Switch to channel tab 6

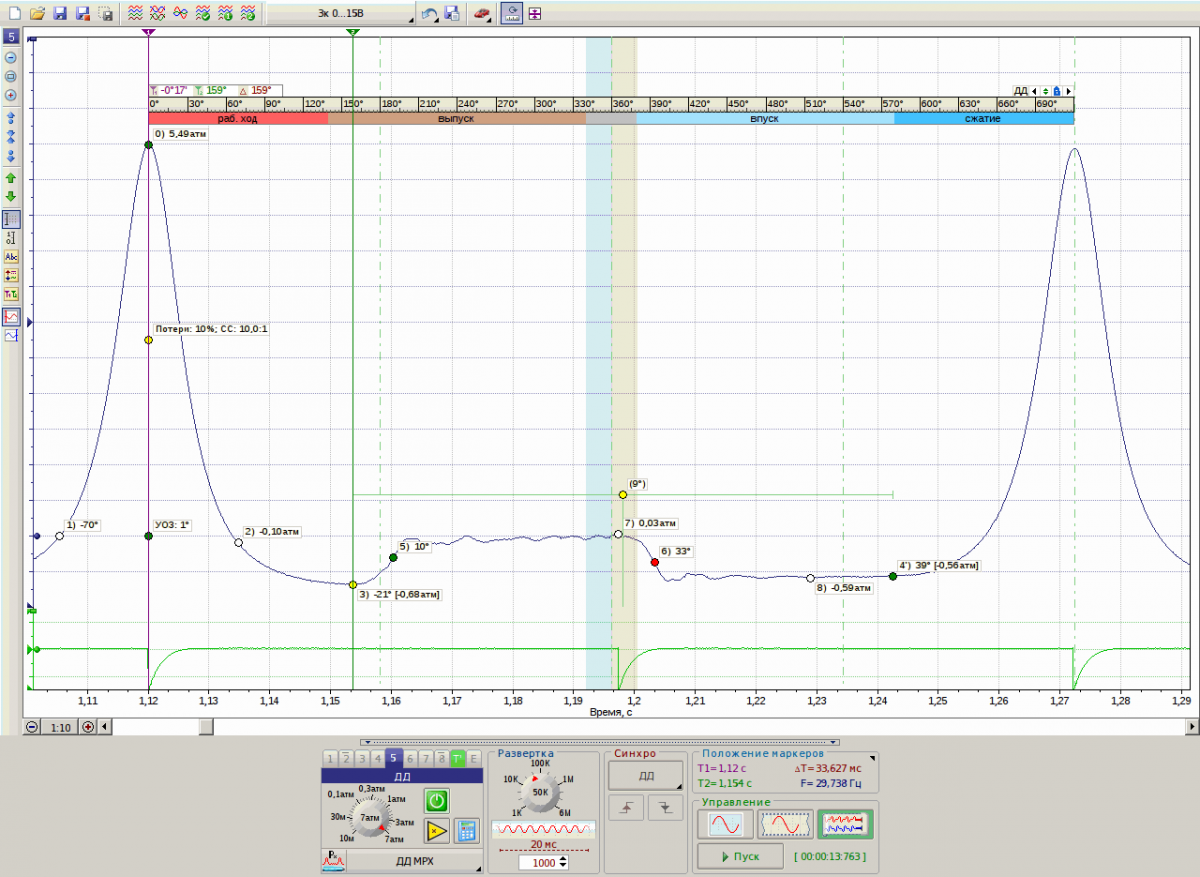(410, 758)
